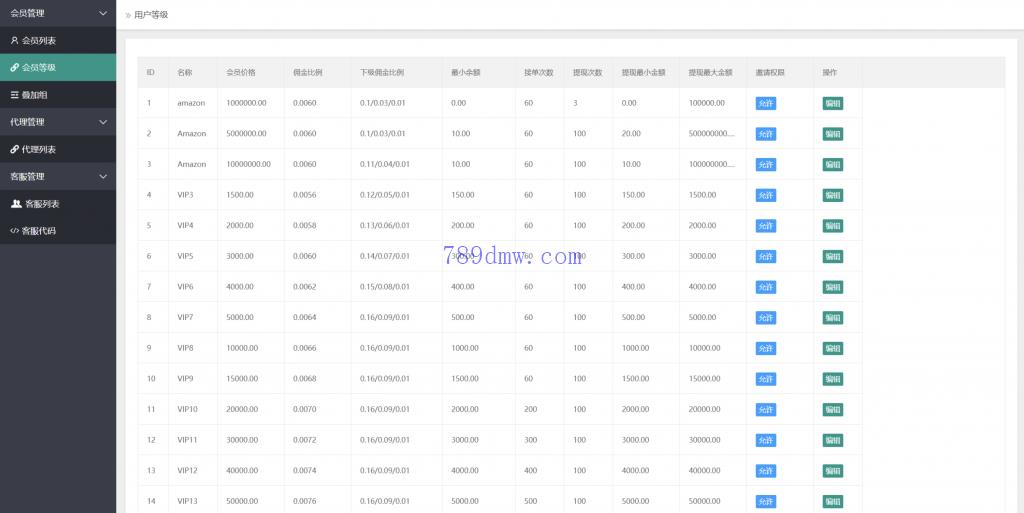Click the link icon next to 代理列表

click(14, 149)
